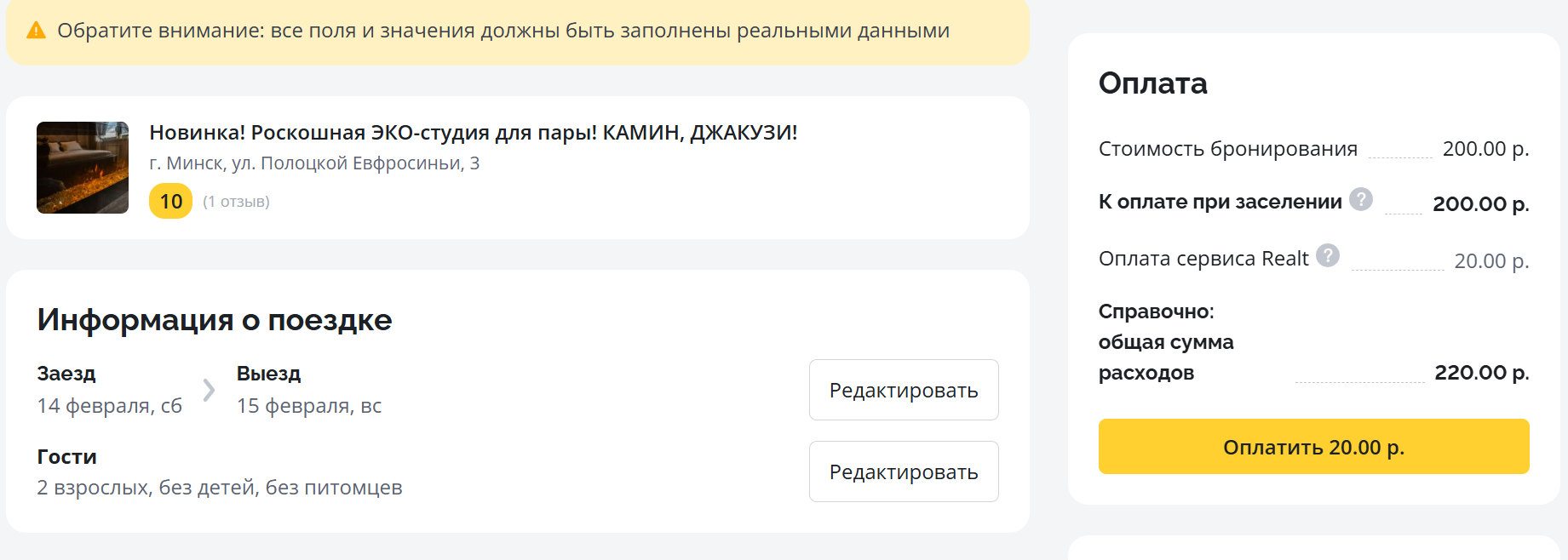Open the 'Новинка! Роскошная ЭКО-студия' listing title
The width and height of the screenshot is (1568, 560).
click(x=473, y=133)
